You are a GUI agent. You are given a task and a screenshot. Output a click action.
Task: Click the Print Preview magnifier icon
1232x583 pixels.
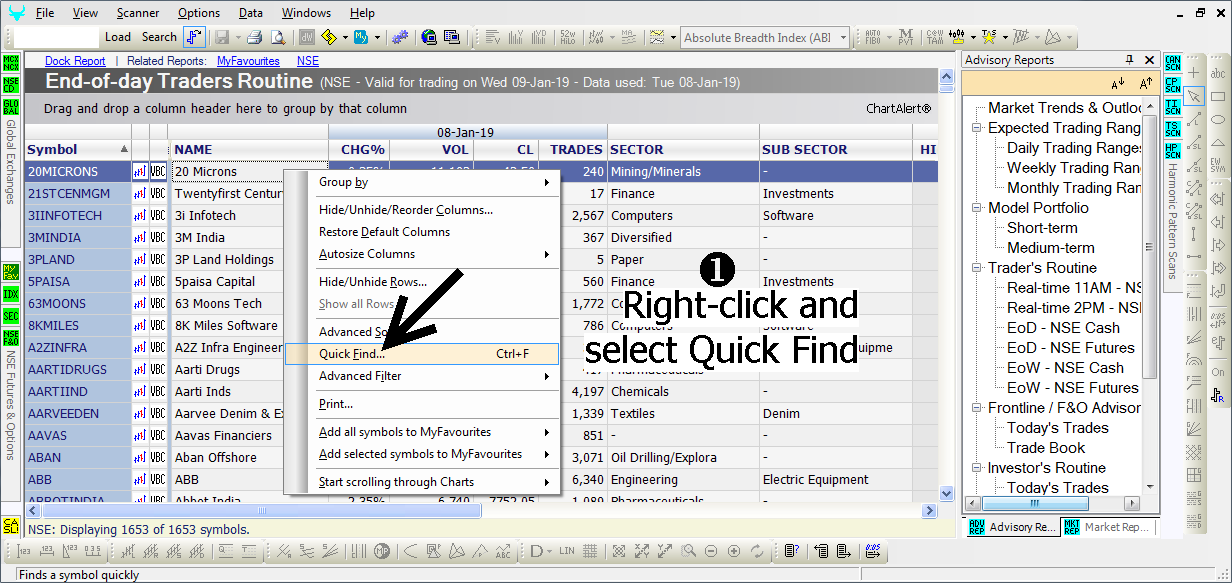click(x=278, y=37)
